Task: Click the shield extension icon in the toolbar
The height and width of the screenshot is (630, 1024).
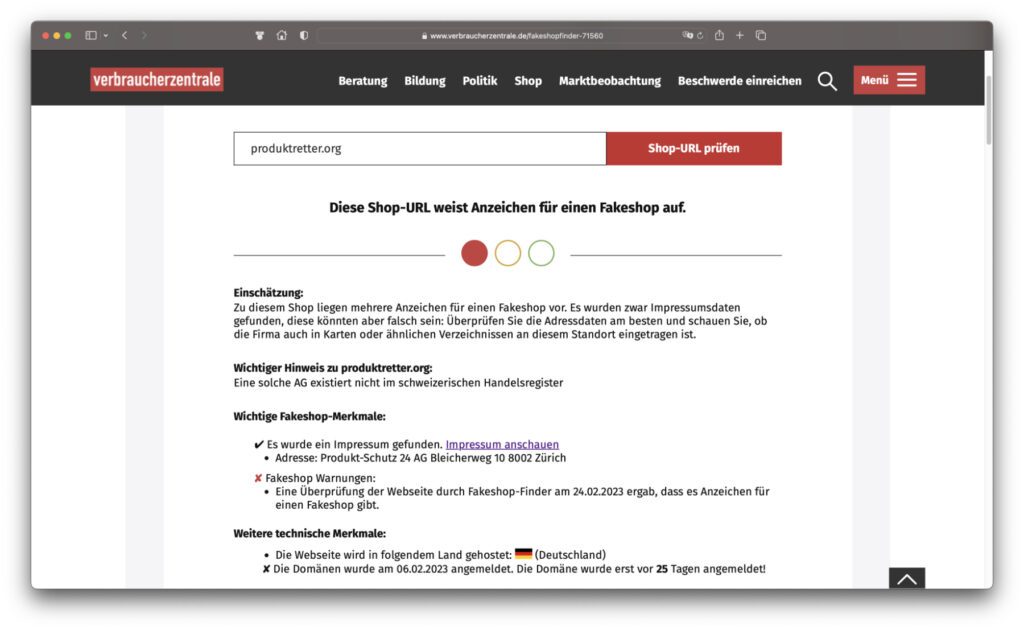Action: click(303, 33)
